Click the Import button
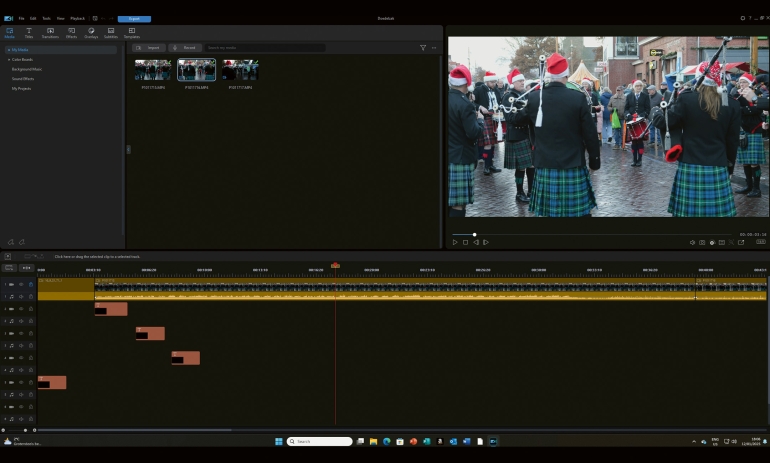The width and height of the screenshot is (770, 463). click(x=150, y=48)
